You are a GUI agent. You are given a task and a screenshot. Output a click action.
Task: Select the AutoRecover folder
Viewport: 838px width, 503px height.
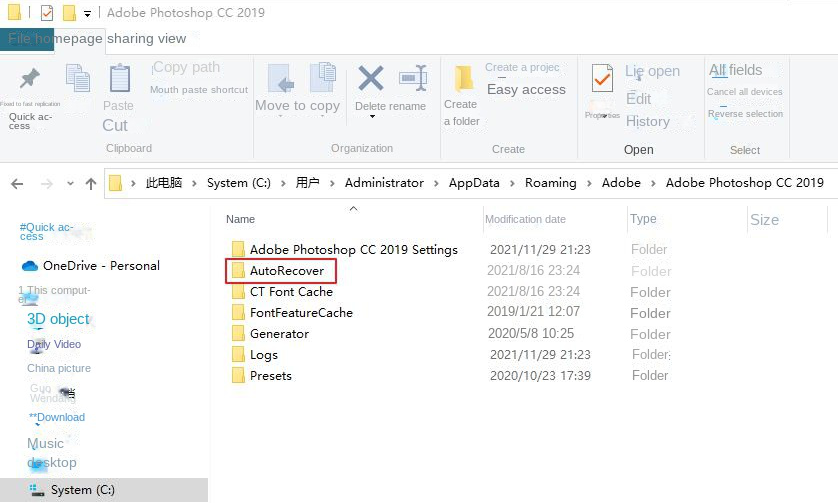tap(286, 271)
